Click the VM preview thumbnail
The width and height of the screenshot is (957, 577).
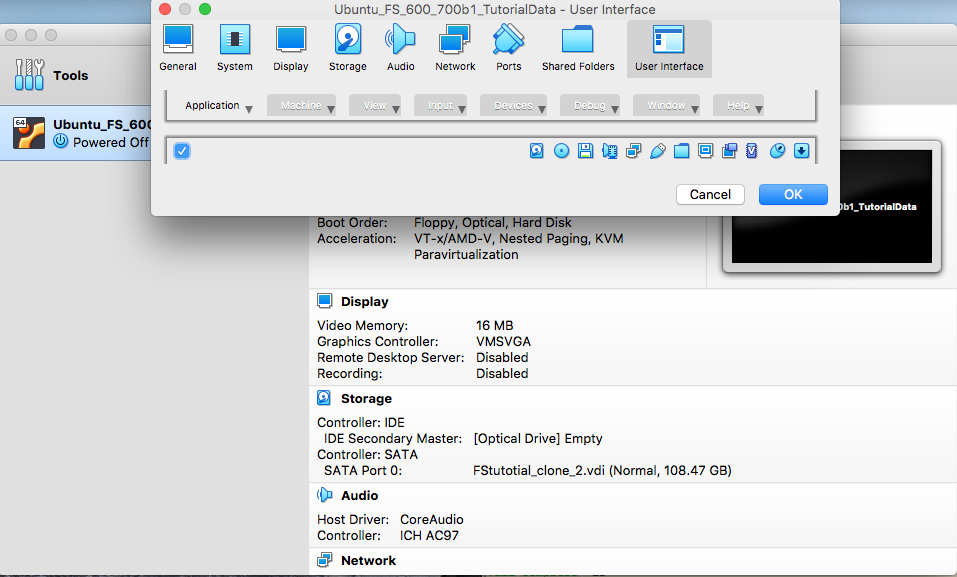click(x=831, y=207)
